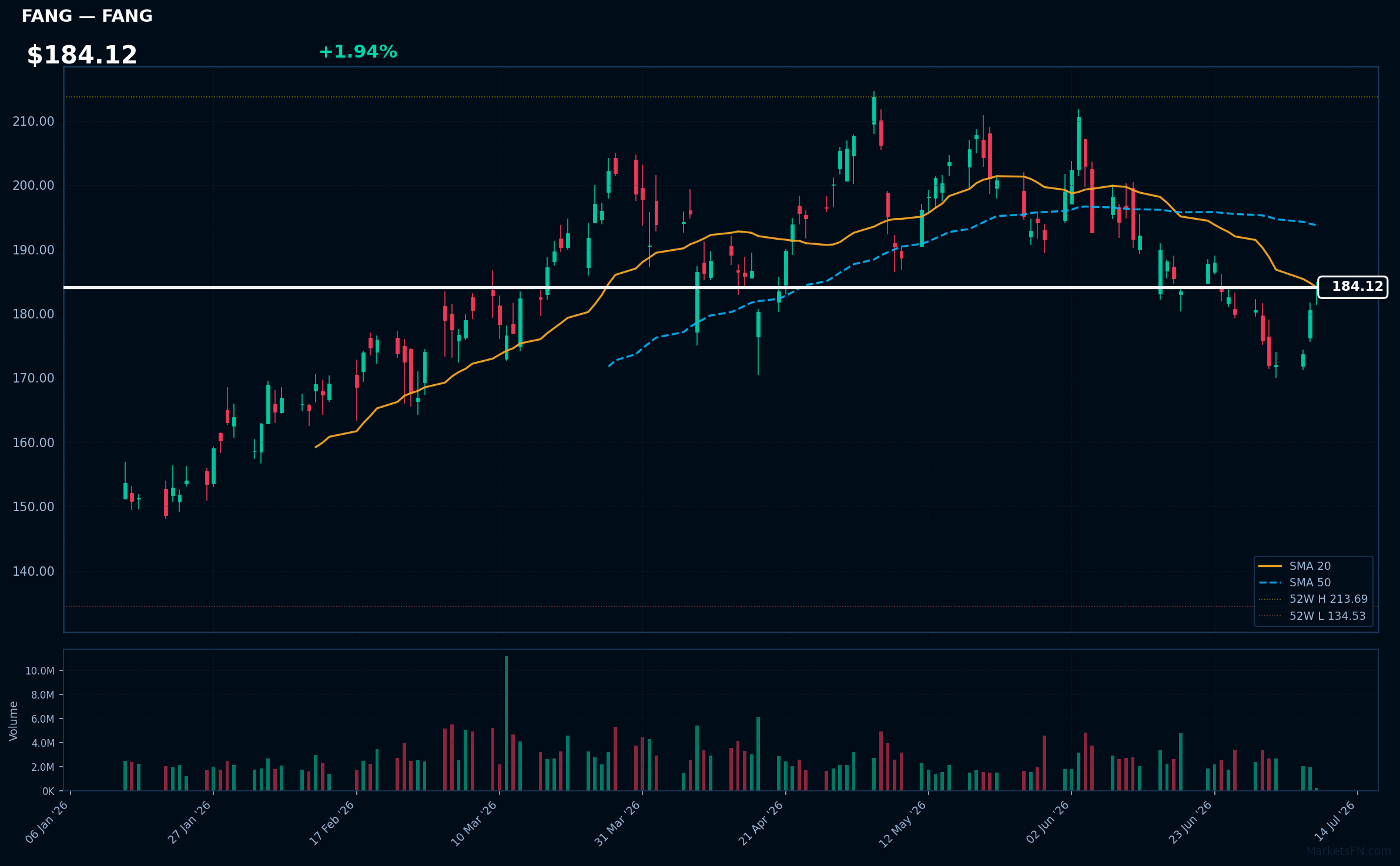
Task: Click the 10.0M volume axis label
Action: coord(40,671)
